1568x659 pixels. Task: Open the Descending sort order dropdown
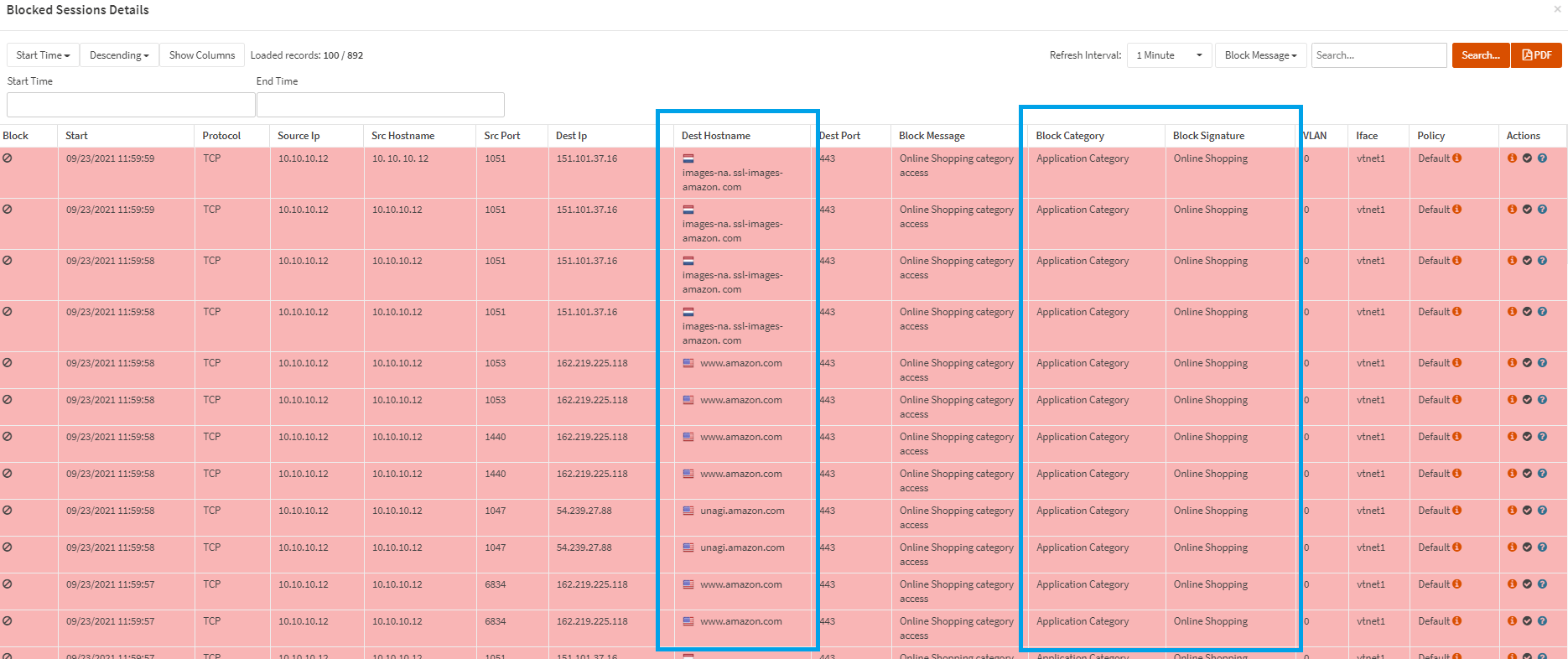[119, 55]
